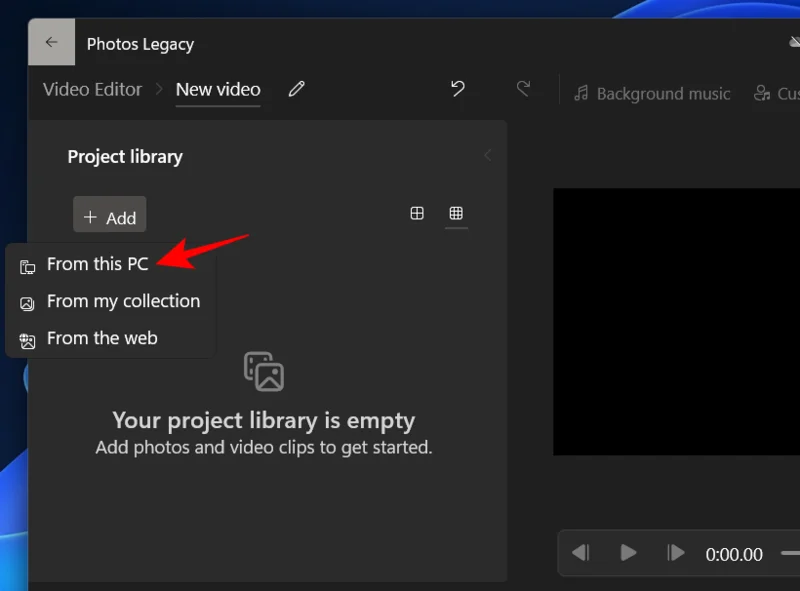Switch to compact grid view

click(x=456, y=213)
